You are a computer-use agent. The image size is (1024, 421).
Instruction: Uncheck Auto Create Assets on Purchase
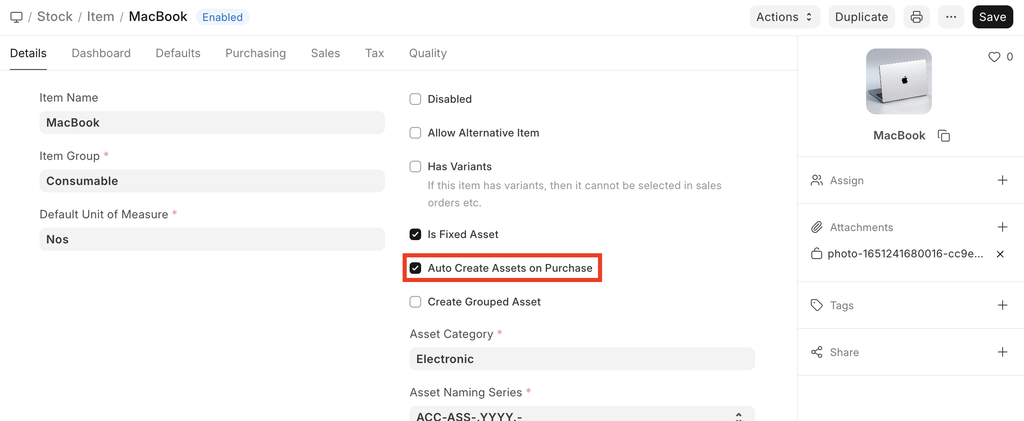coord(416,268)
